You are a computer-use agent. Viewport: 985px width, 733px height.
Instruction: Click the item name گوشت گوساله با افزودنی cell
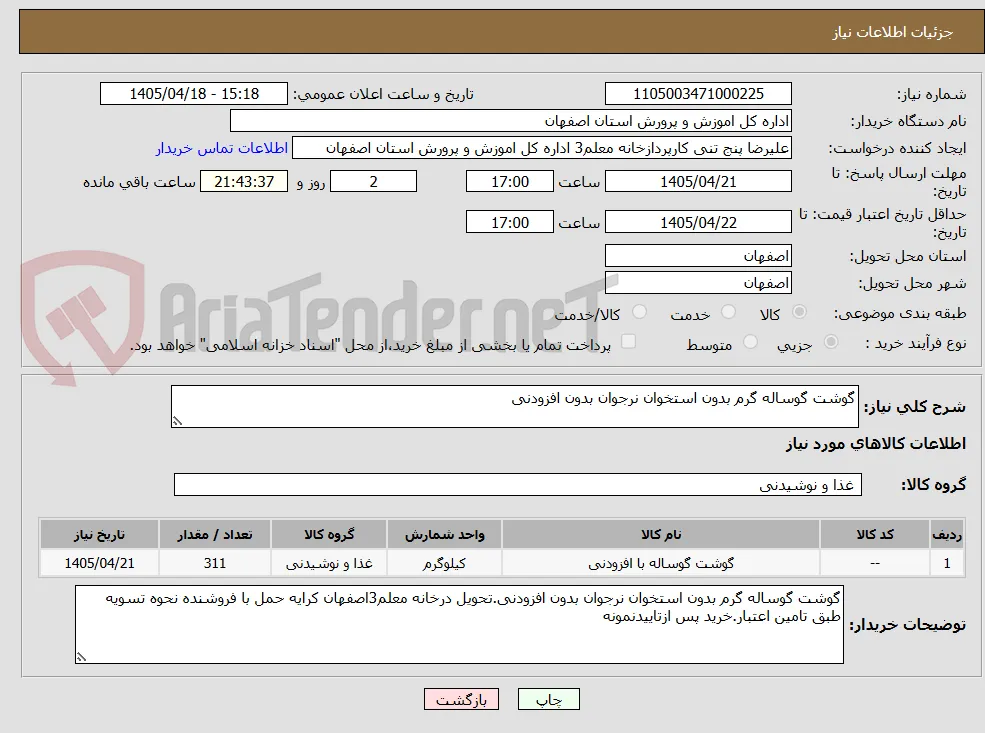click(x=661, y=563)
